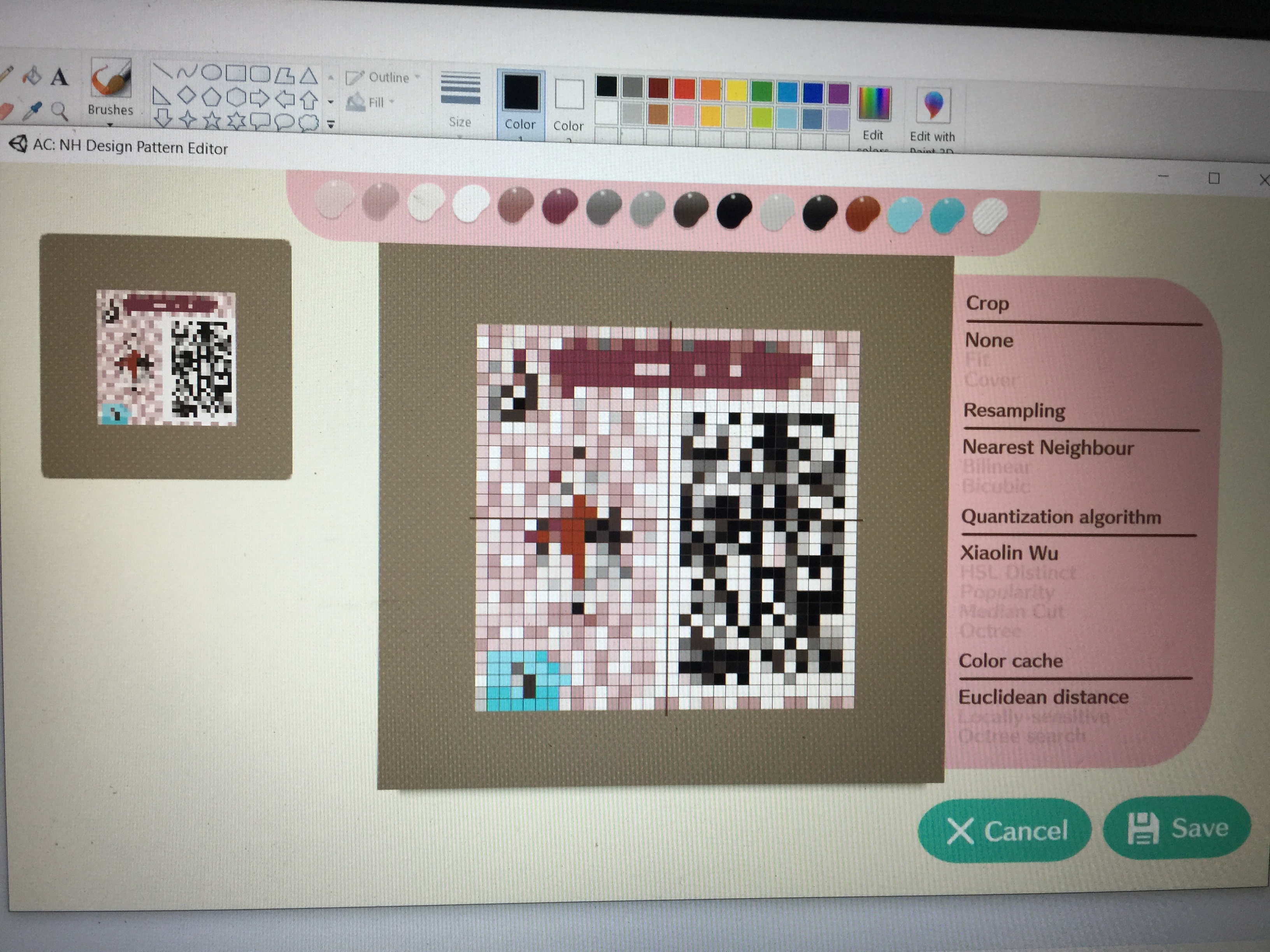The image size is (1270, 952).
Task: Select Median Cut quantization algorithm
Action: tap(1012, 612)
